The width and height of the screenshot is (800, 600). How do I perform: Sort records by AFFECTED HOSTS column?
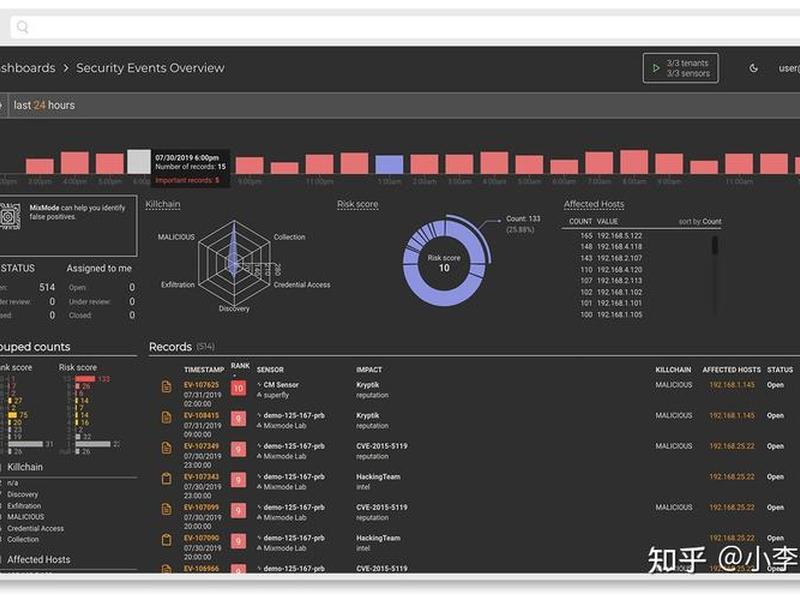pyautogui.click(x=731, y=369)
